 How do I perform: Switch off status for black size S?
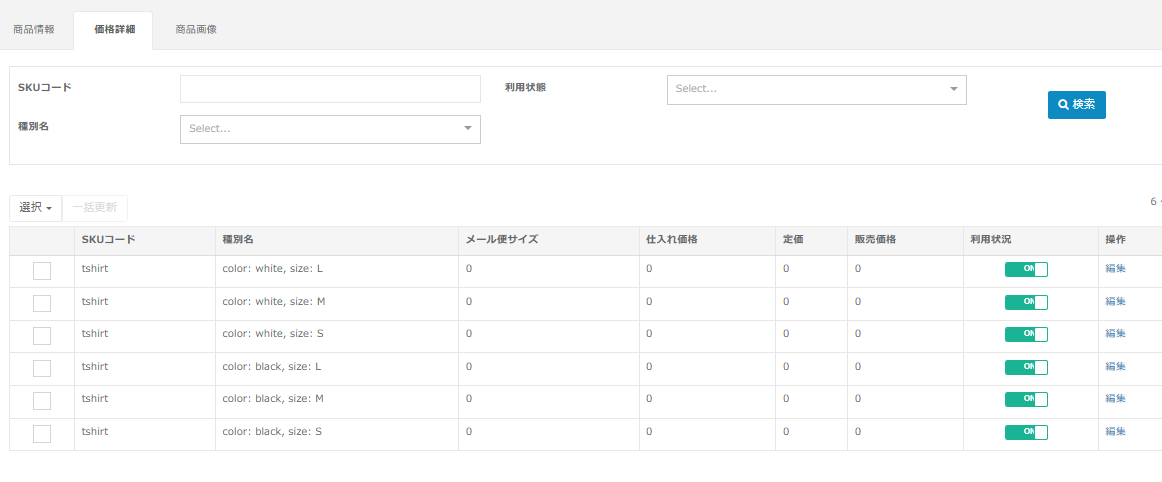pyautogui.click(x=1026, y=432)
